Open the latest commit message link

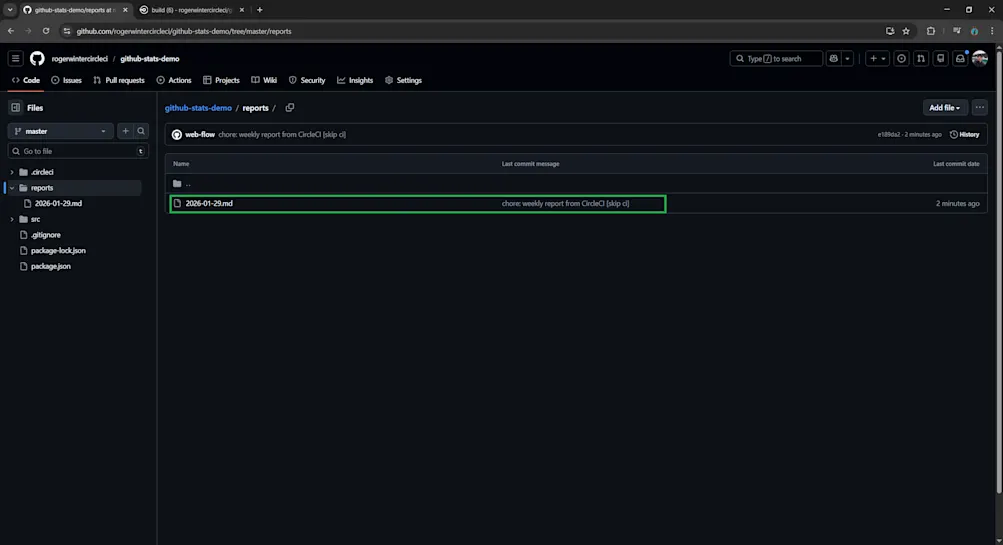[x=281, y=134]
